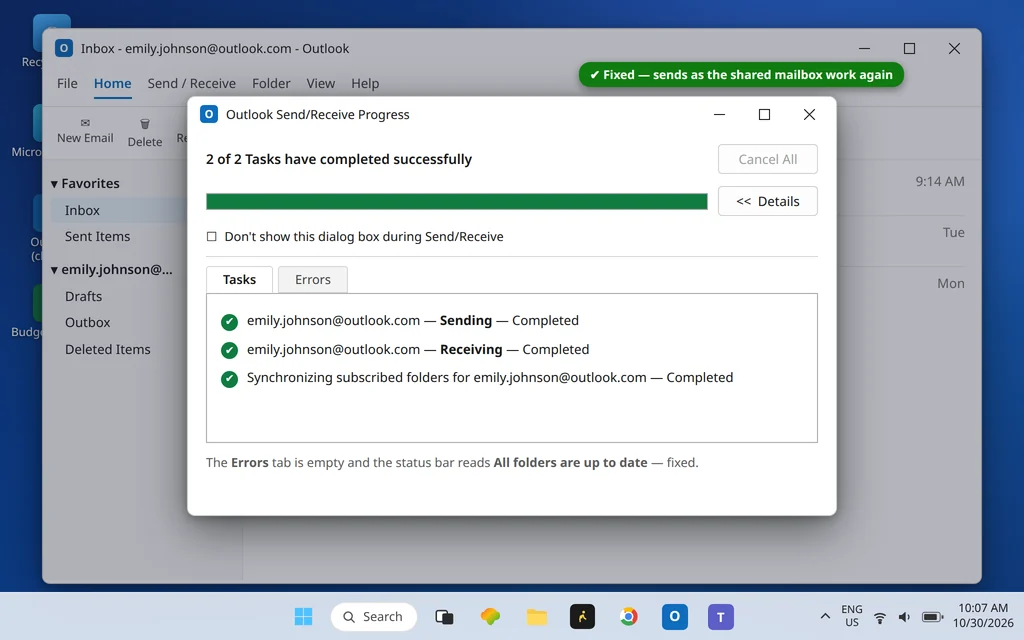The height and width of the screenshot is (640, 1024).
Task: Open Teams taskbar icon
Action: tap(721, 616)
